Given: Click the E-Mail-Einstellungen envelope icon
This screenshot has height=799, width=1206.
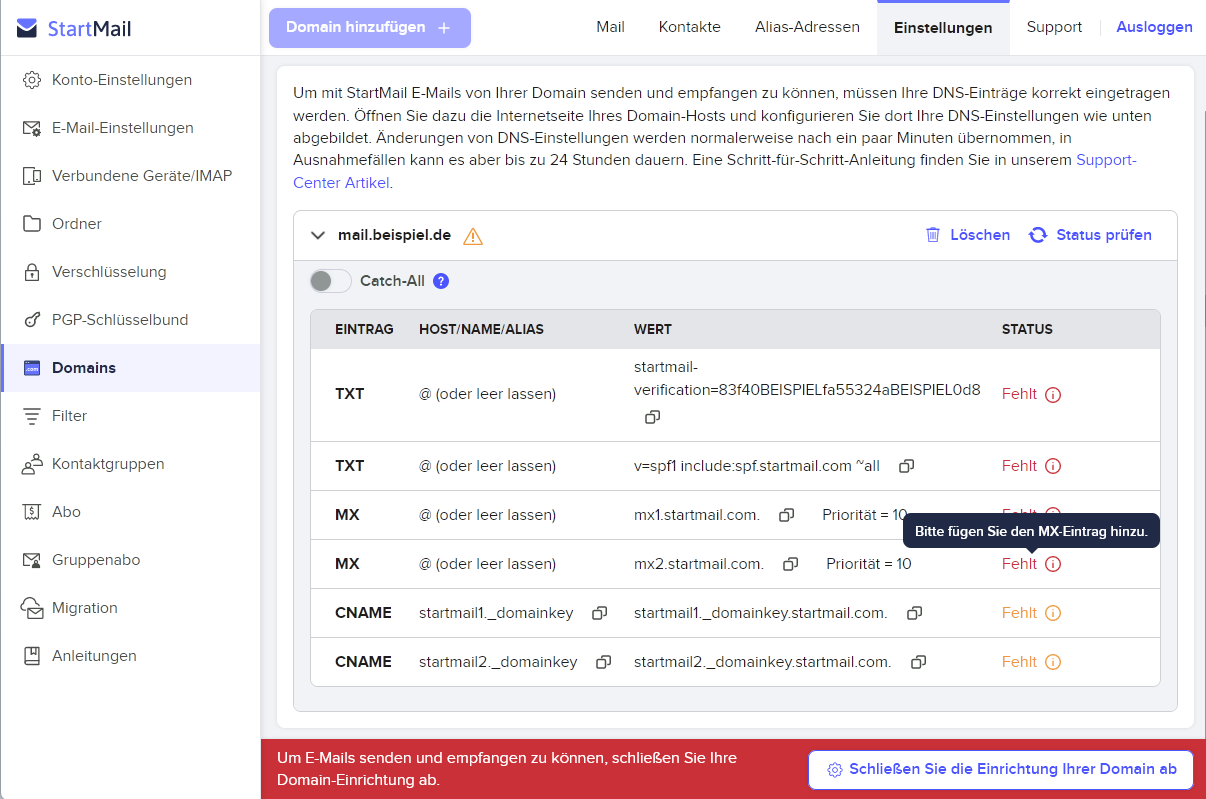Looking at the screenshot, I should pyautogui.click(x=32, y=128).
